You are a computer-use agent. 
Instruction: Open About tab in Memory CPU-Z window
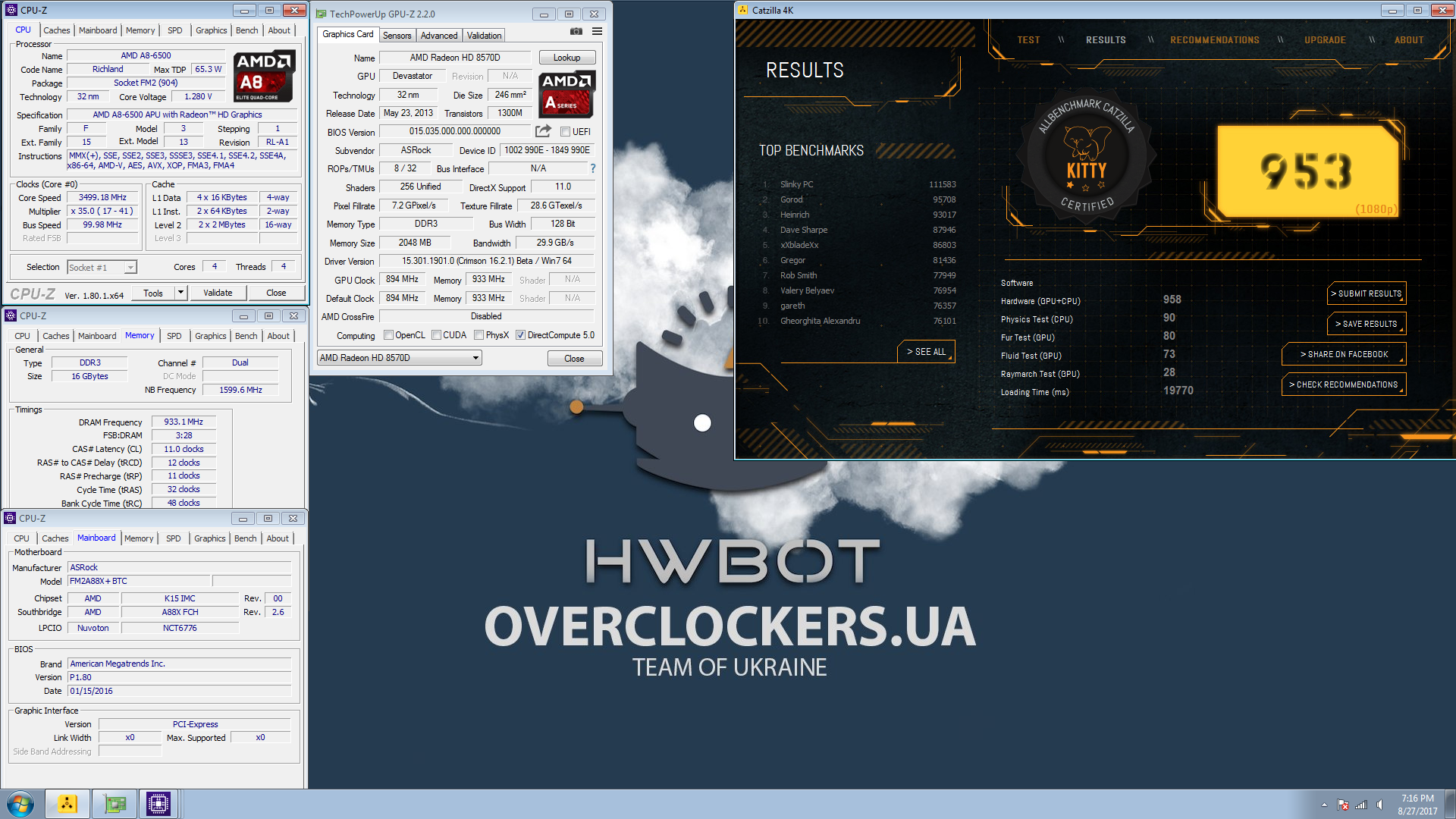[278, 336]
